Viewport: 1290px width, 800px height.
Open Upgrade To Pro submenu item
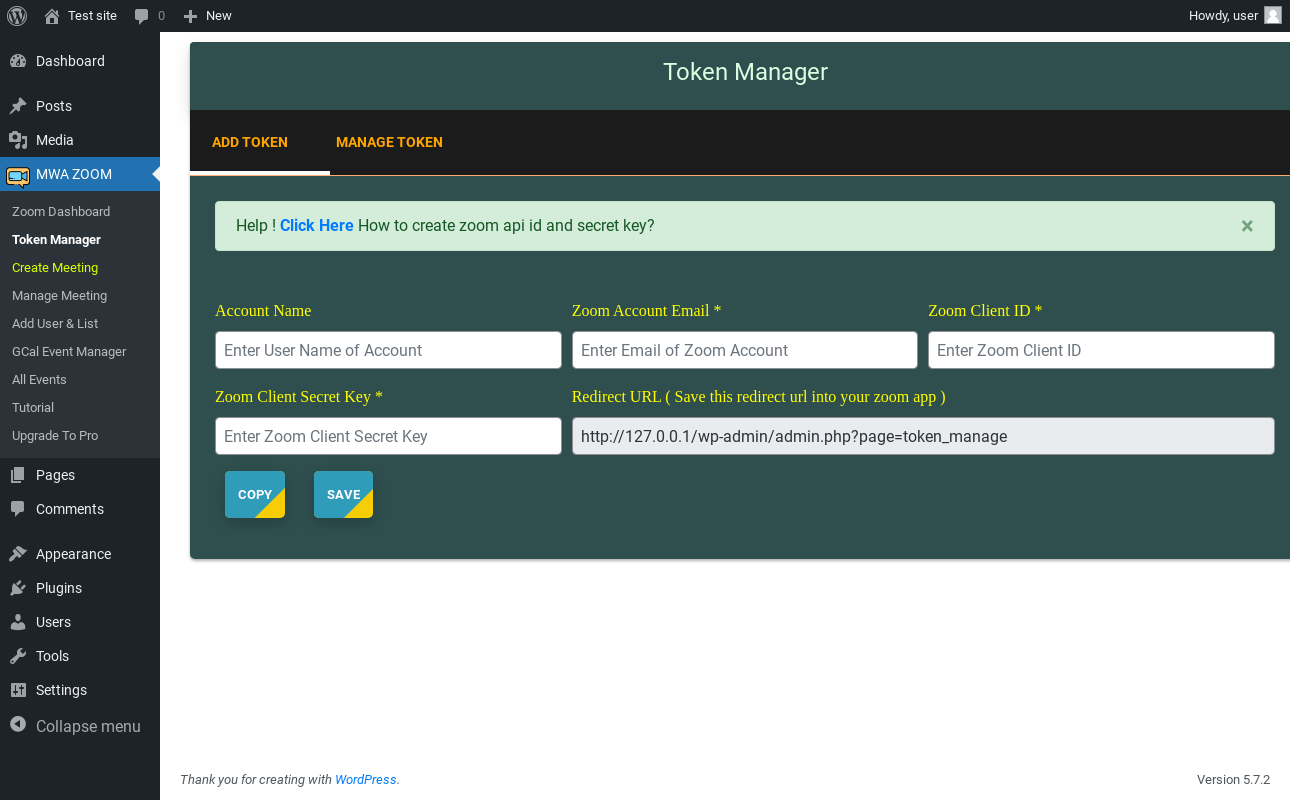[x=55, y=436]
